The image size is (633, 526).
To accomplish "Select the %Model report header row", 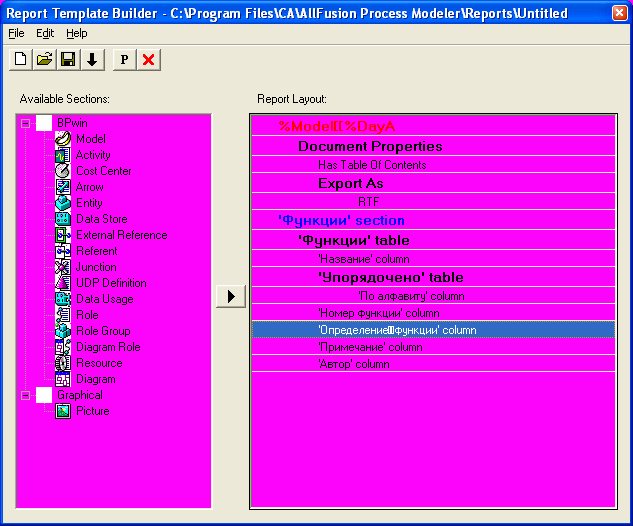I will tap(433, 126).
